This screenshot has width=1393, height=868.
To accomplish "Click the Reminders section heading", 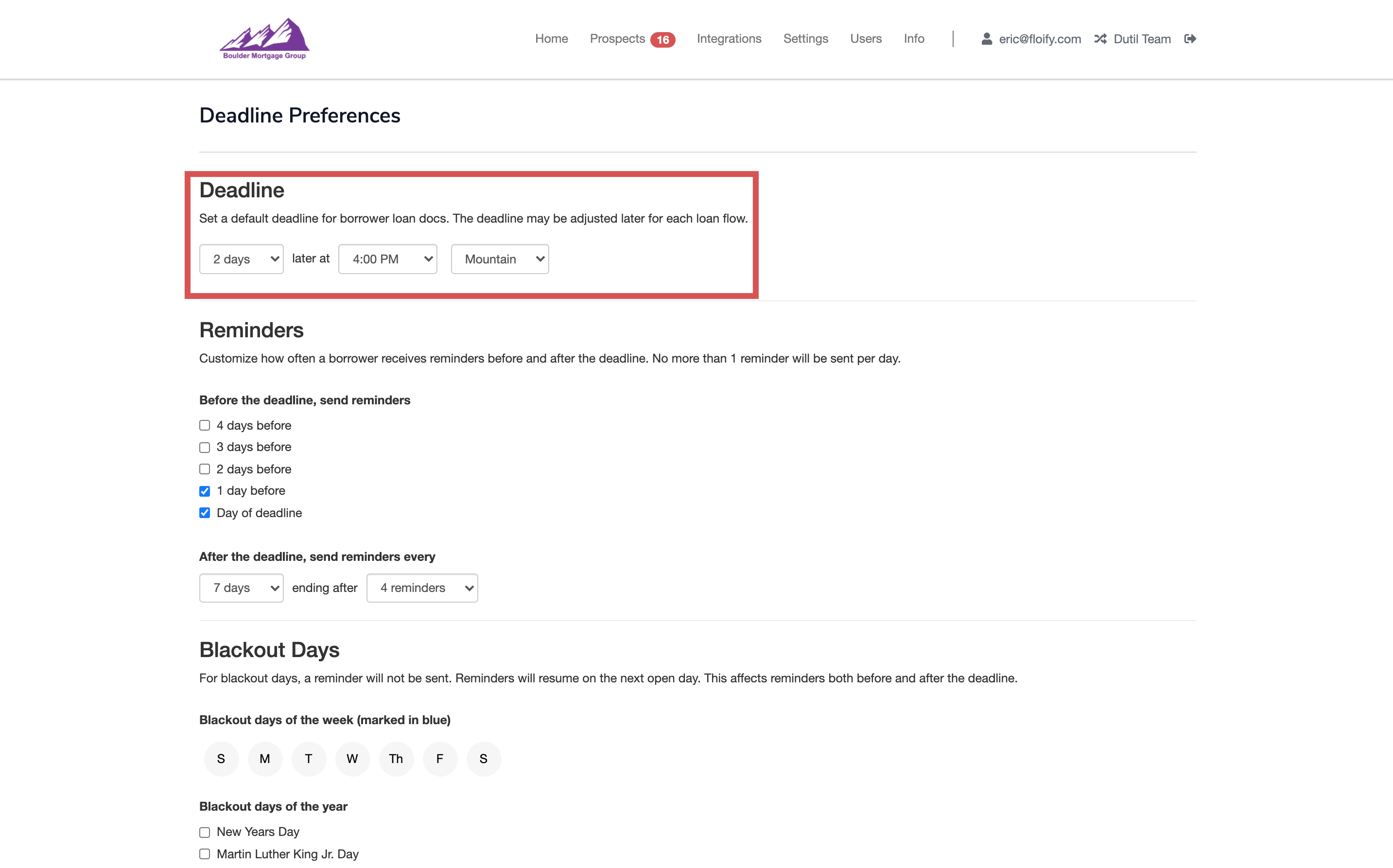I will (251, 330).
